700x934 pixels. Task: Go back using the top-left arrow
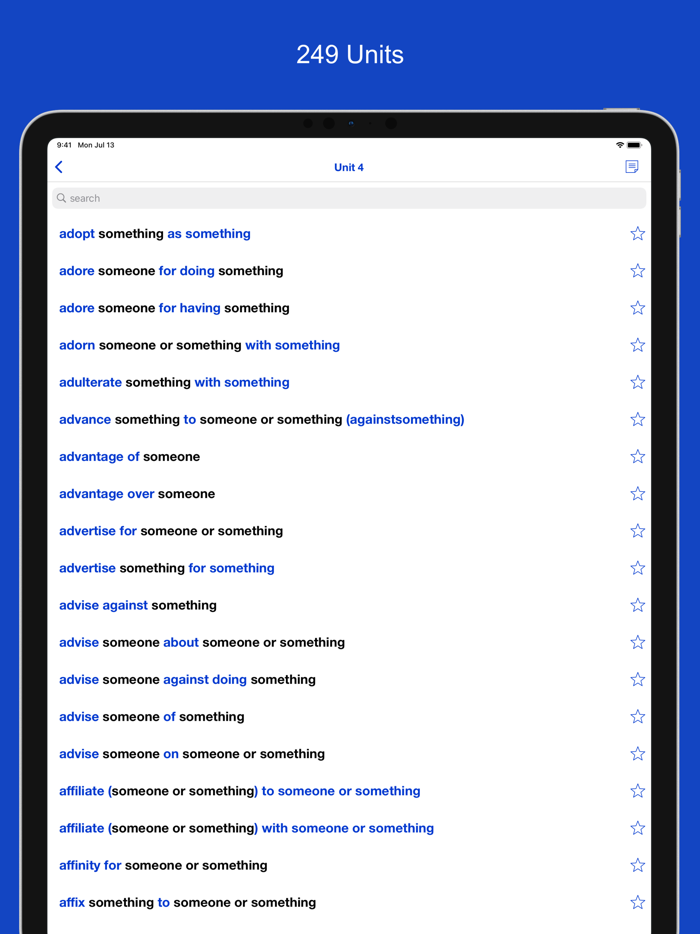point(59,167)
